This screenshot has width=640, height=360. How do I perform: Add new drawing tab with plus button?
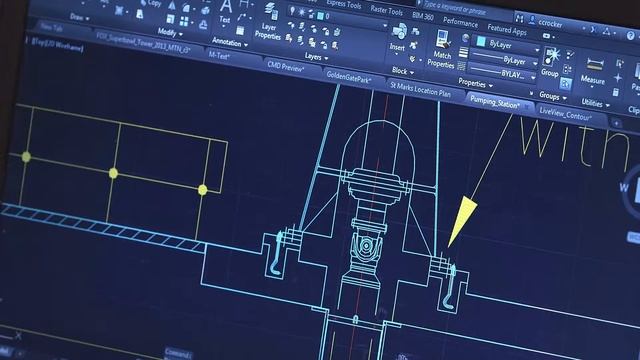point(617,123)
